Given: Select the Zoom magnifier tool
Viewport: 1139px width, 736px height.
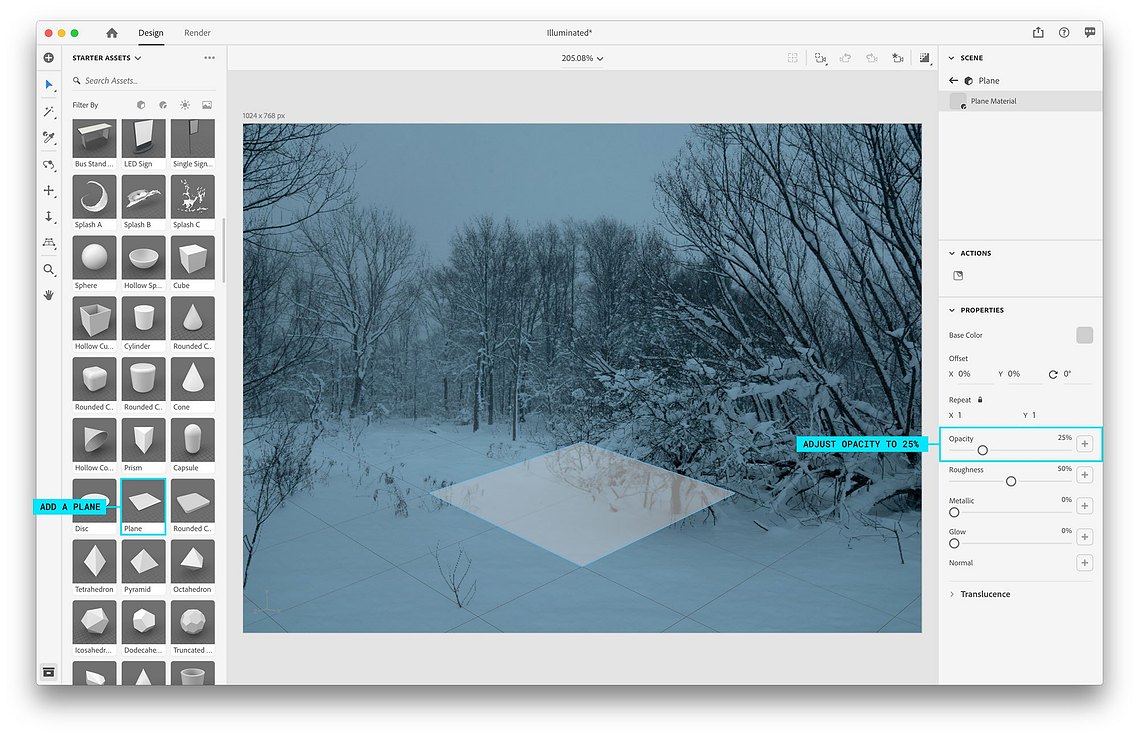Looking at the screenshot, I should tap(49, 270).
